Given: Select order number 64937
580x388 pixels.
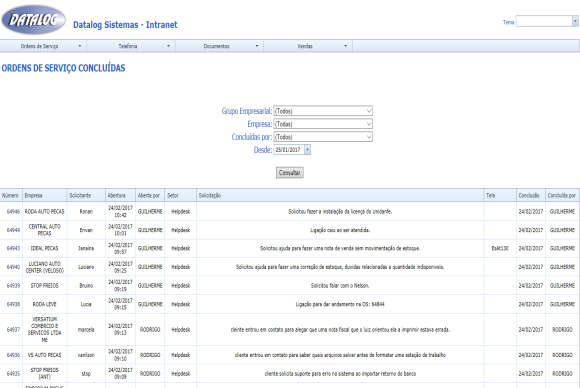Looking at the screenshot, I should (x=13, y=330).
